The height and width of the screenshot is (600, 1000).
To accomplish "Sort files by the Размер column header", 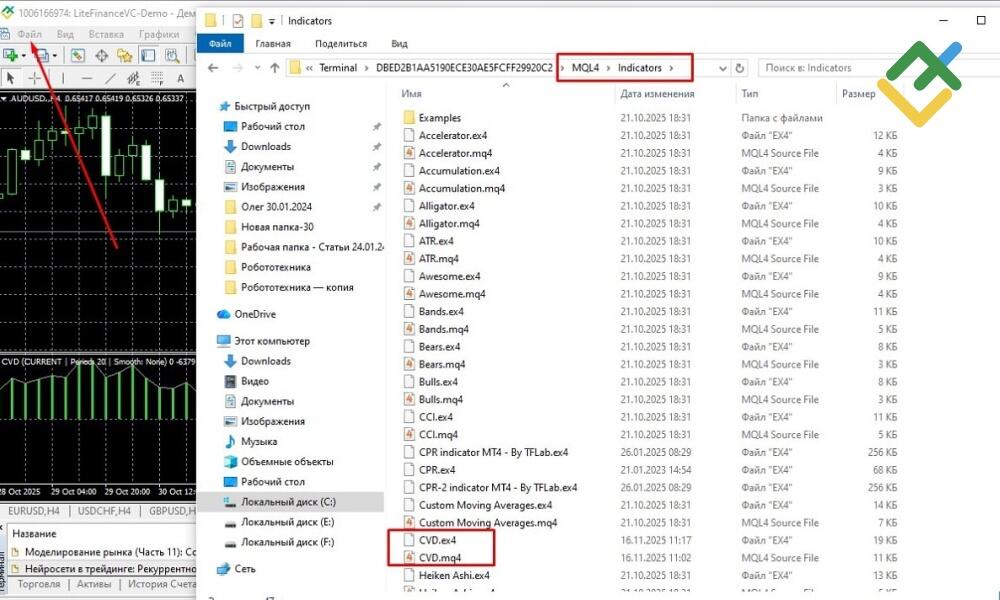I will click(858, 93).
